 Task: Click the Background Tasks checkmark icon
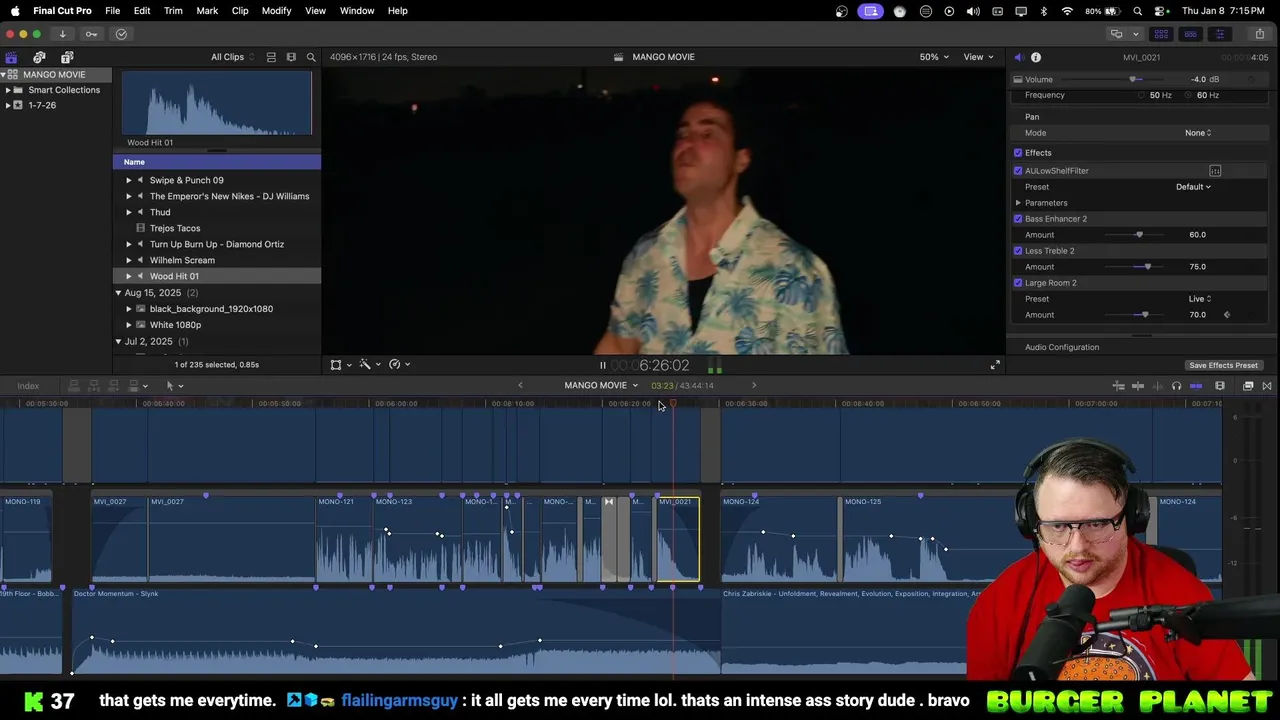(121, 34)
